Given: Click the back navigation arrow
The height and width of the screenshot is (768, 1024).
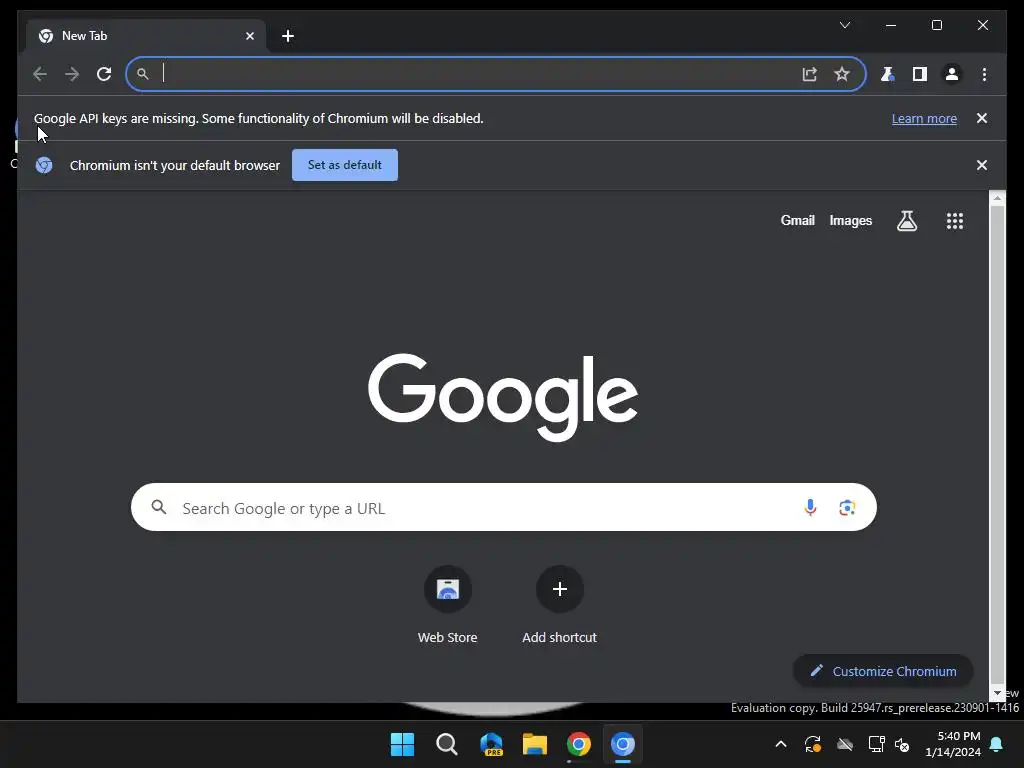Looking at the screenshot, I should (x=40, y=74).
